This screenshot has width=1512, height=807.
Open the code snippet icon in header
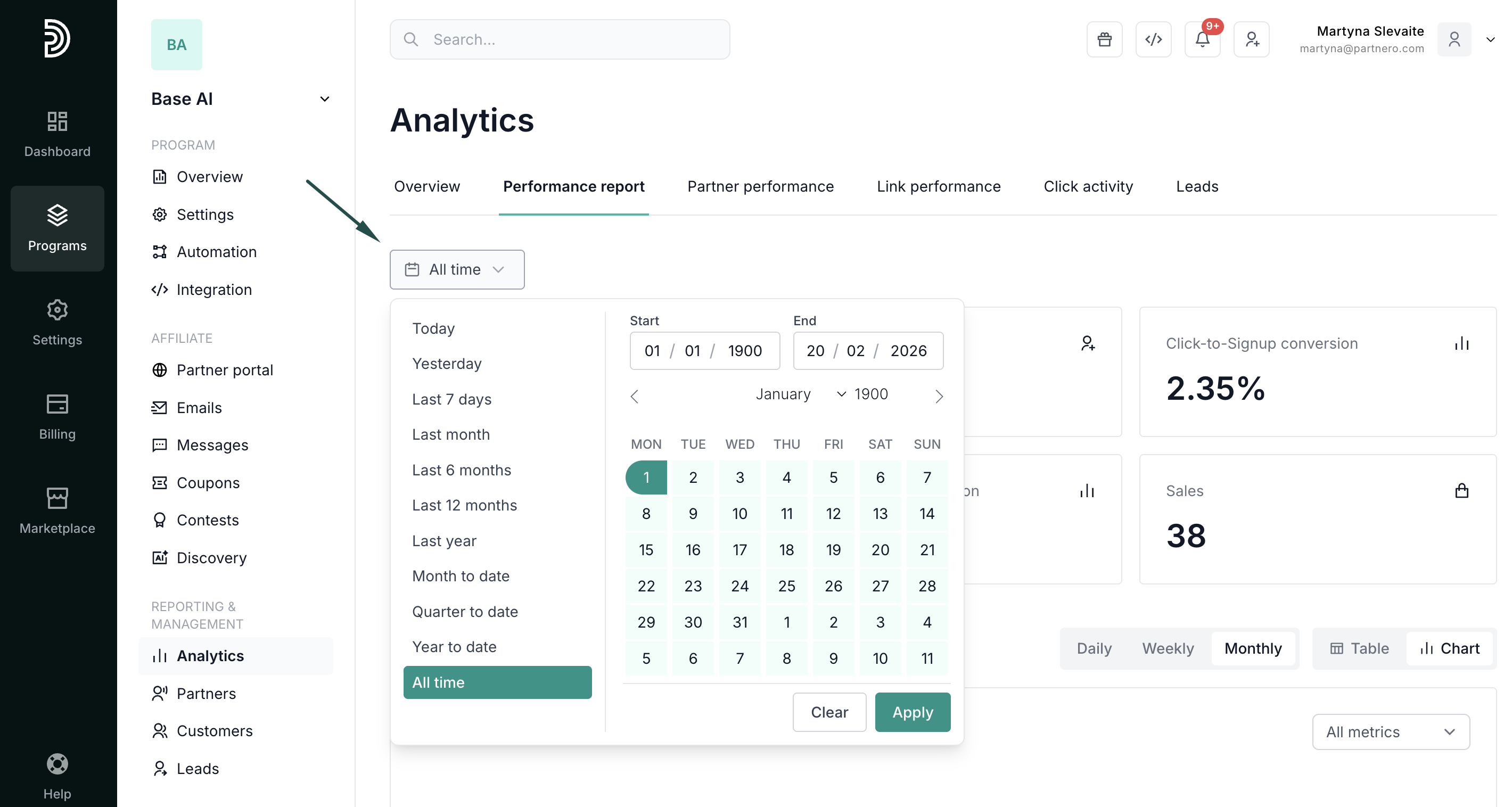(1153, 39)
